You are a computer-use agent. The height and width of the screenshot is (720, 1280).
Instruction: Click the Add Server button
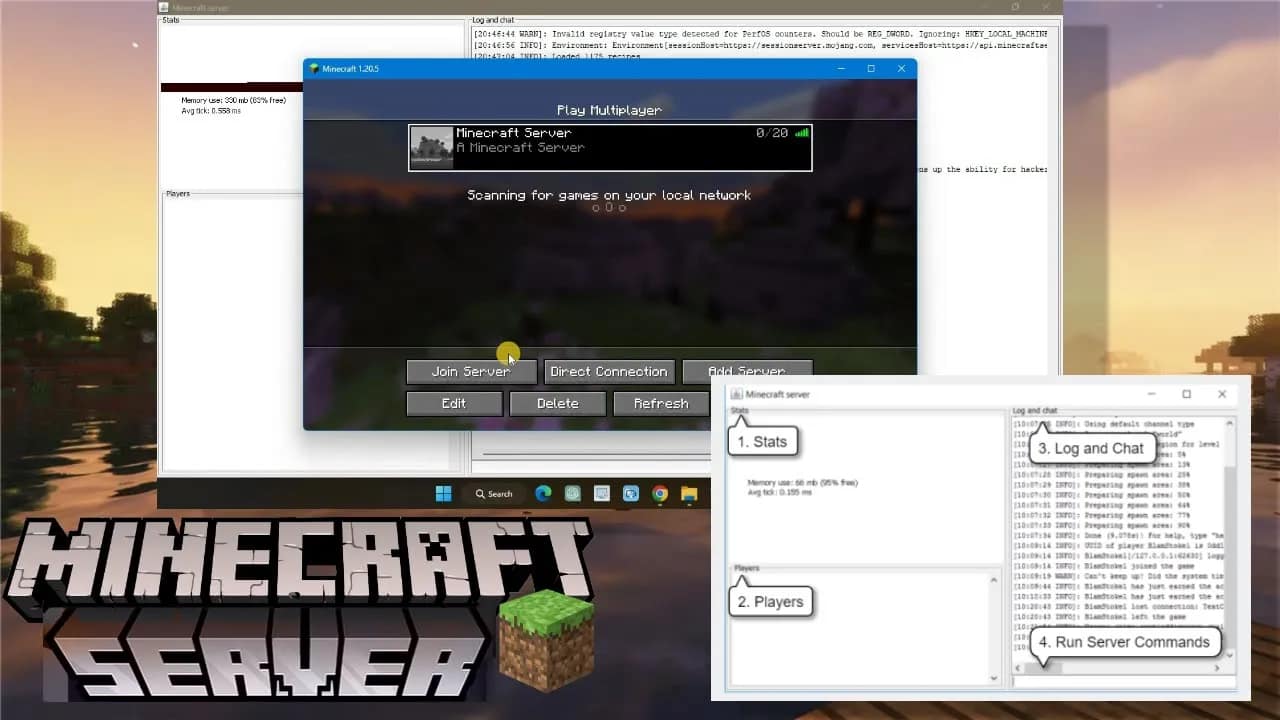pyautogui.click(x=748, y=371)
